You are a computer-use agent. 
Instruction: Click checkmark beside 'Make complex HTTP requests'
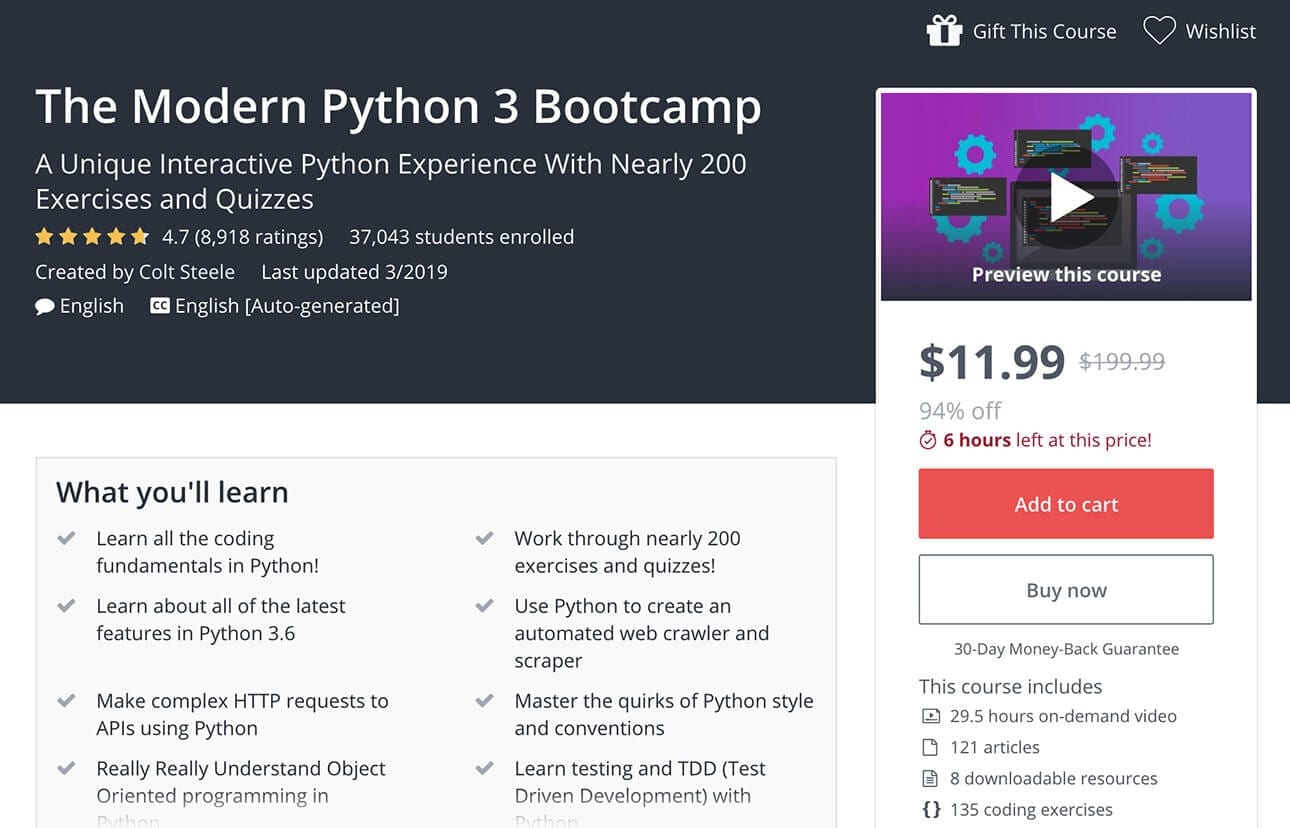click(66, 702)
